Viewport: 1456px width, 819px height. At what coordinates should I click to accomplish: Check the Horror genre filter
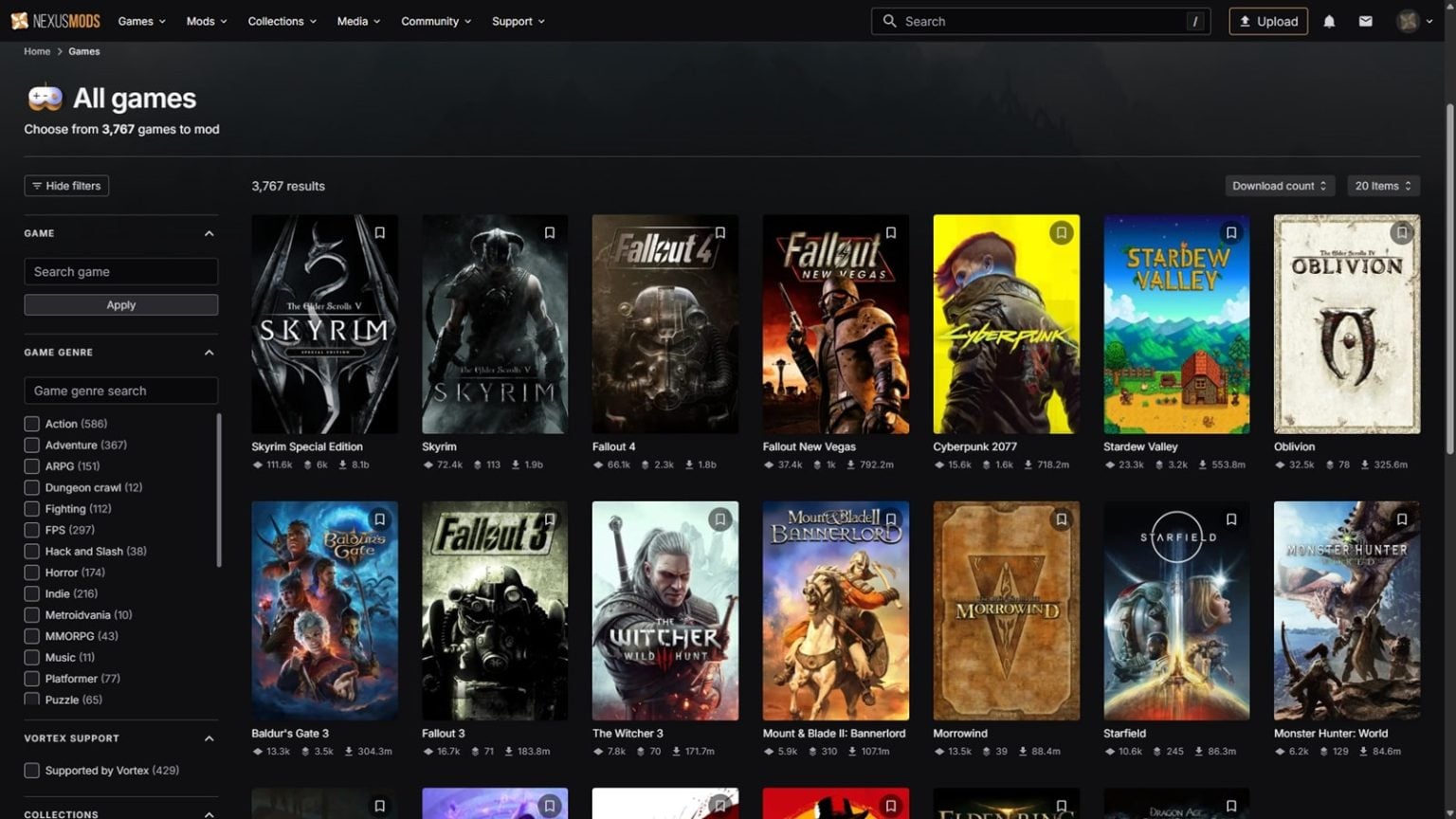pyautogui.click(x=32, y=573)
